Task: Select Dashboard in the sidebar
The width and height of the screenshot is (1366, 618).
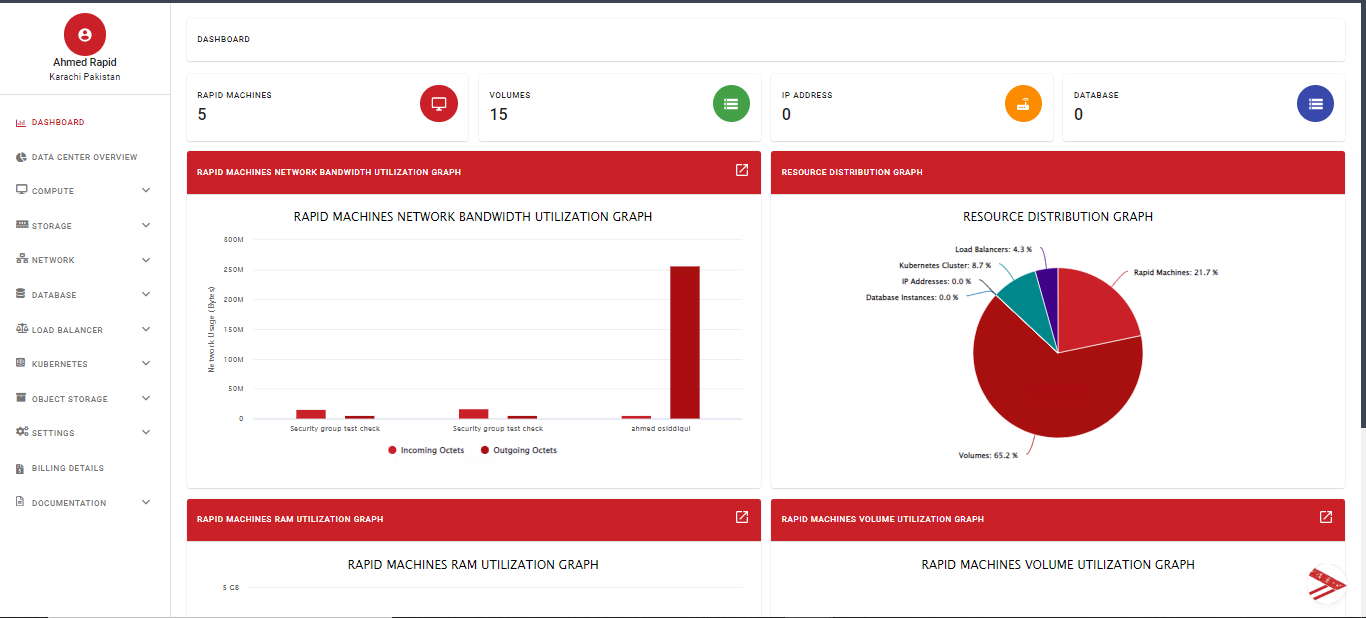Action: (x=57, y=122)
